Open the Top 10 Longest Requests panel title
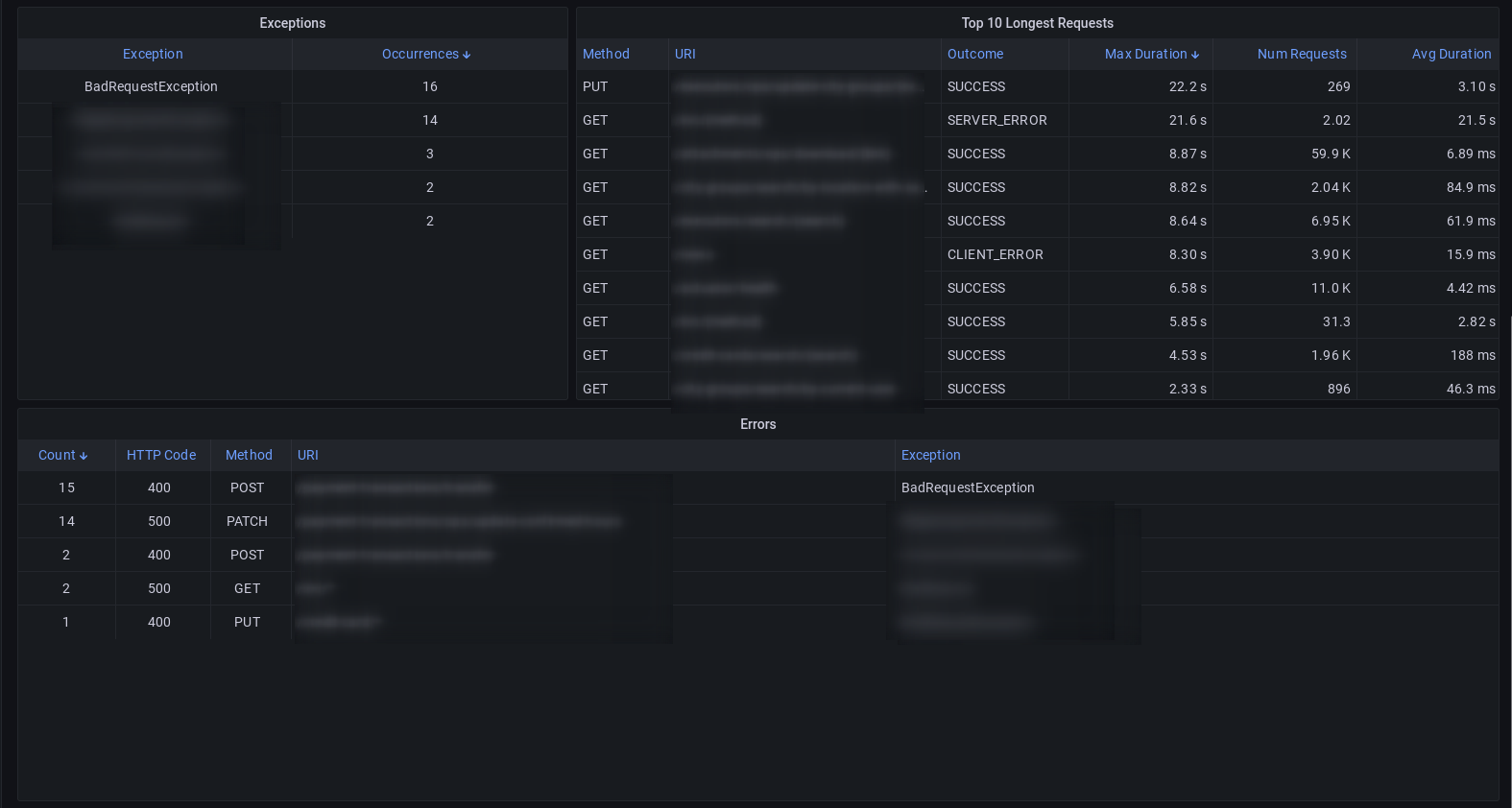Viewport: 1512px width, 808px height. (1038, 23)
